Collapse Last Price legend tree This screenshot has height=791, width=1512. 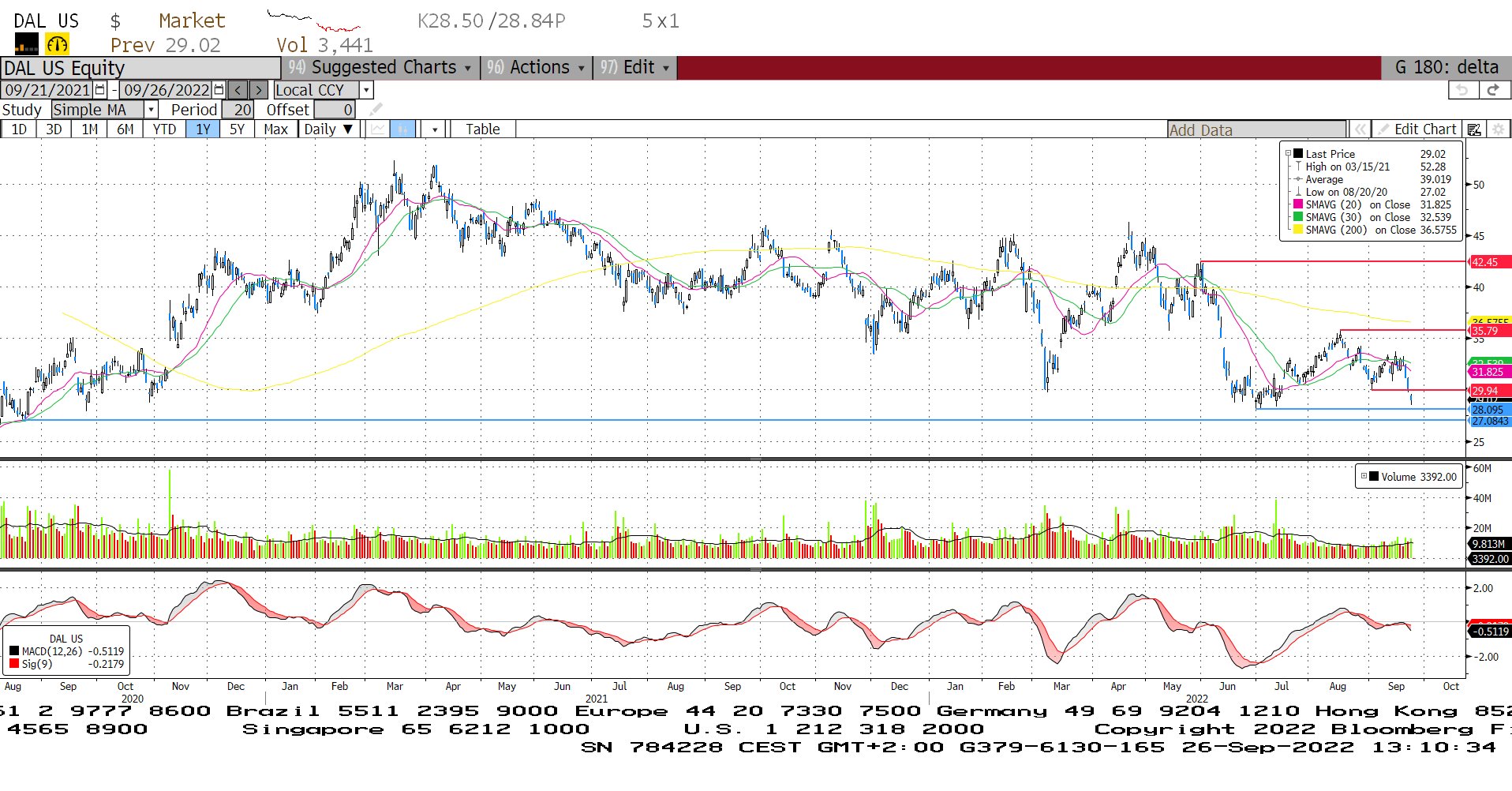1288,154
